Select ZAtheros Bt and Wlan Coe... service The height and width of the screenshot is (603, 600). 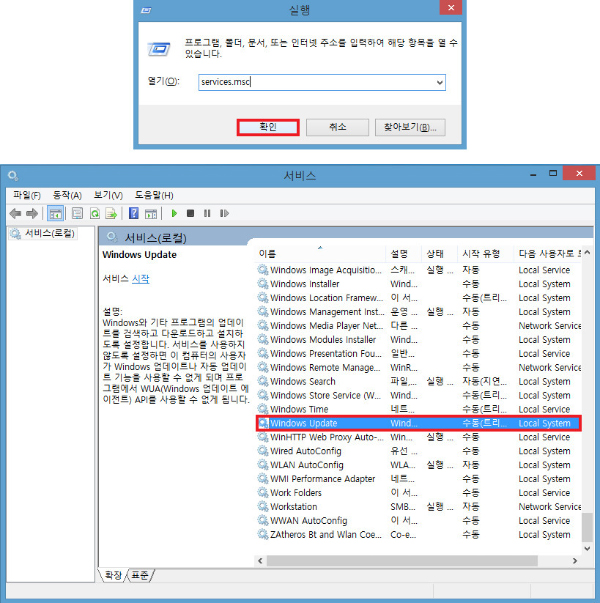point(419,535)
